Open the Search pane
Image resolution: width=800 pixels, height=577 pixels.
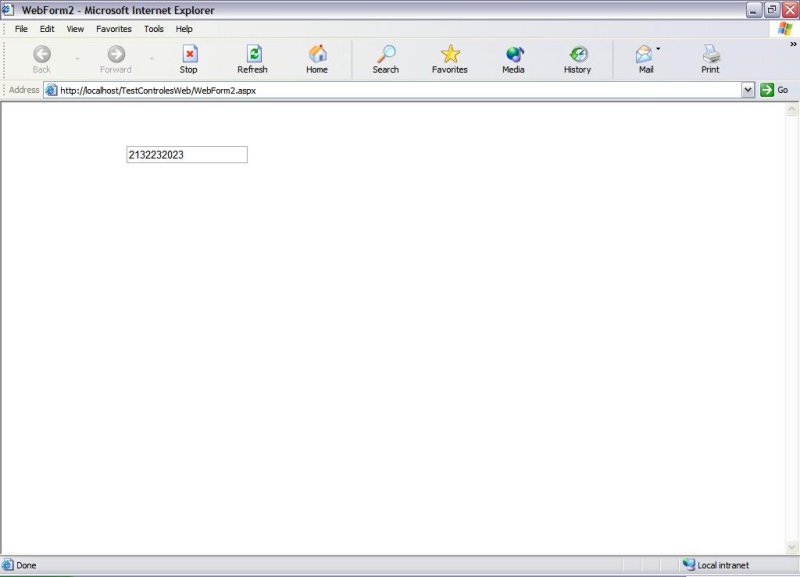pyautogui.click(x=386, y=59)
